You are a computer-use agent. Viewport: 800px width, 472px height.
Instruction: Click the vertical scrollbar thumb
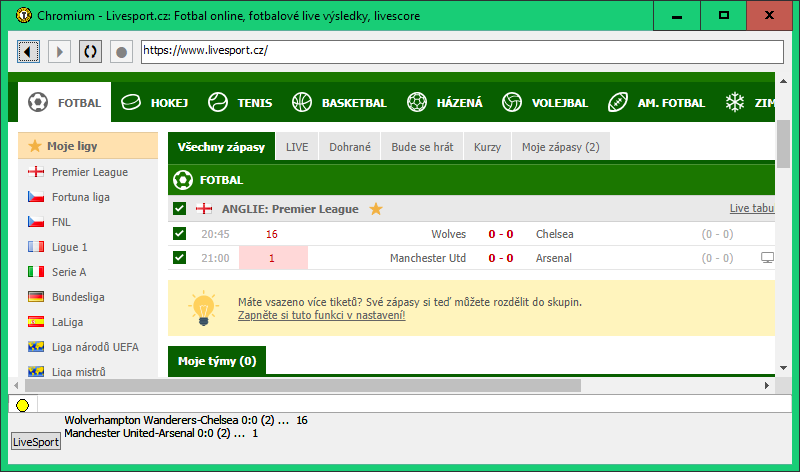tap(783, 144)
